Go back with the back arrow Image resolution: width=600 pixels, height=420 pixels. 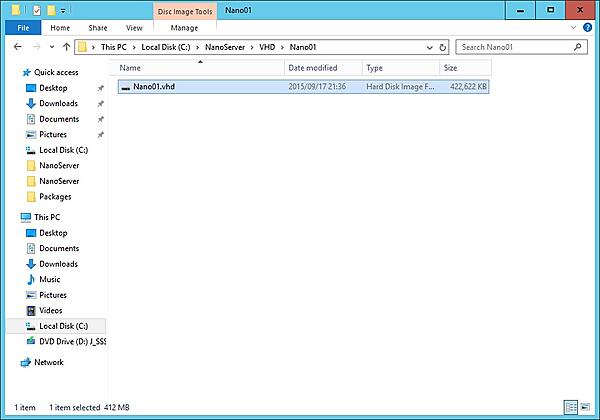pos(17,47)
